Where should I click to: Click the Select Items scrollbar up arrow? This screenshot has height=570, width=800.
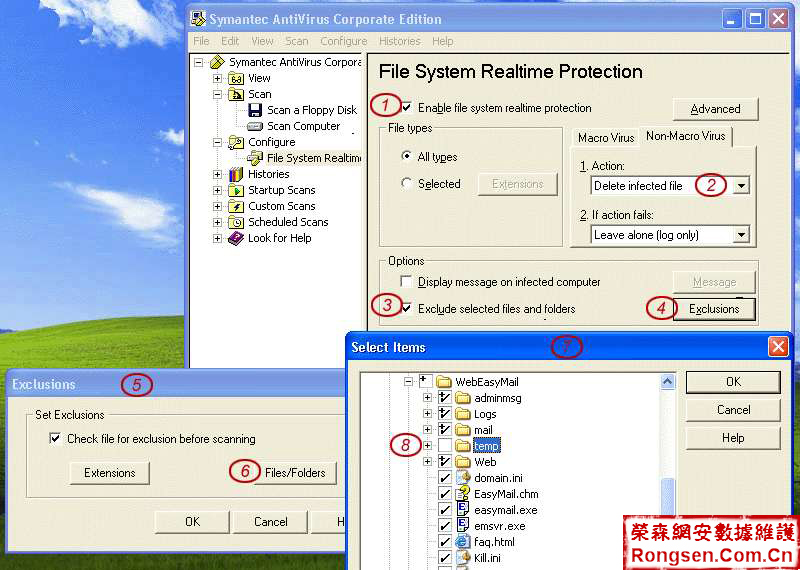point(667,381)
